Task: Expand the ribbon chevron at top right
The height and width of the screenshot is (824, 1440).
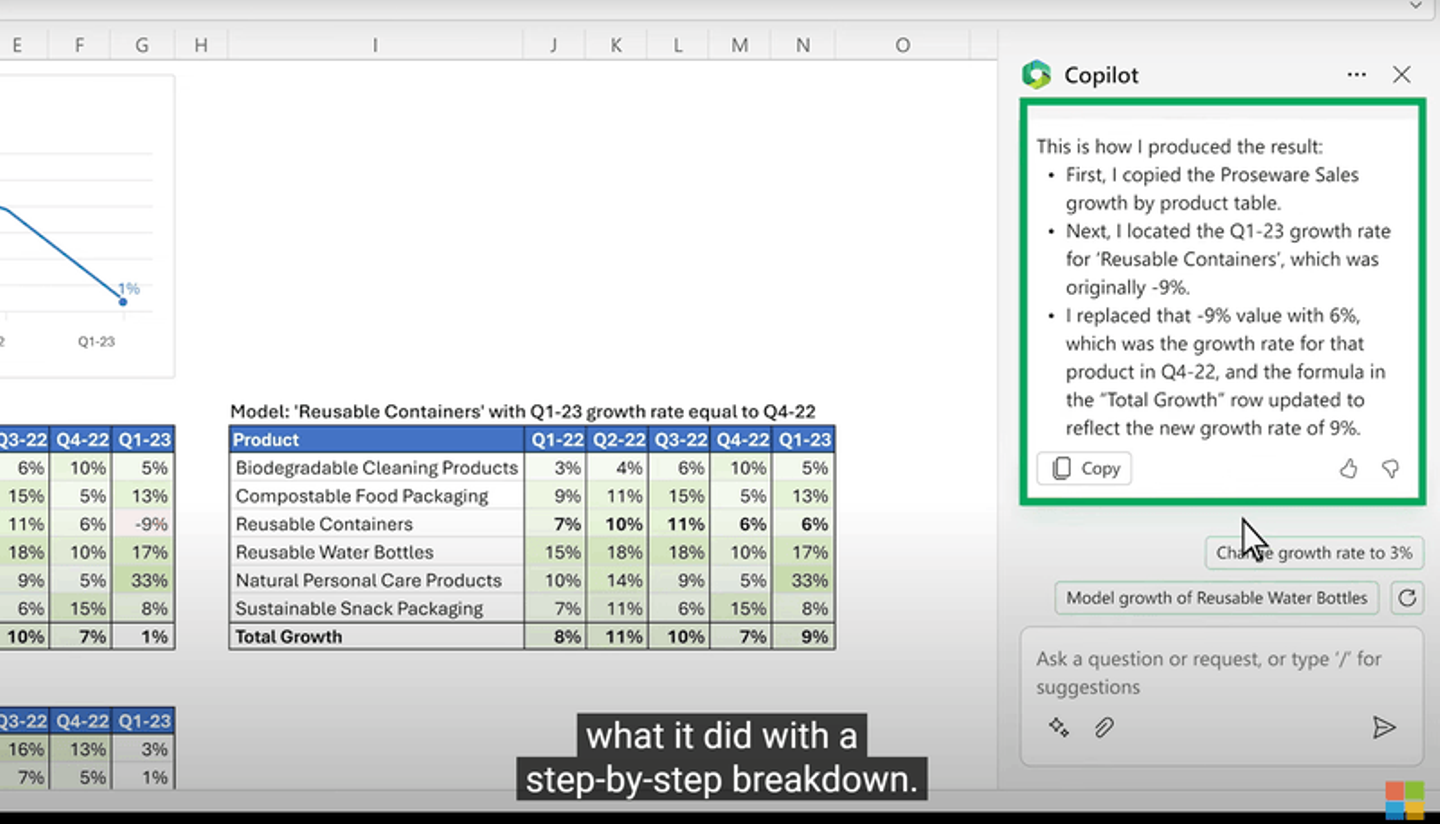Action: 1415,7
